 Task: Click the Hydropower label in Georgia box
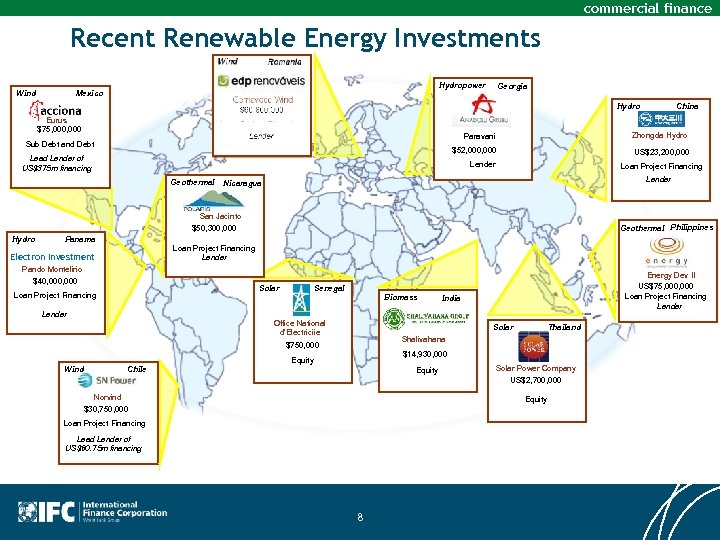tap(462, 85)
